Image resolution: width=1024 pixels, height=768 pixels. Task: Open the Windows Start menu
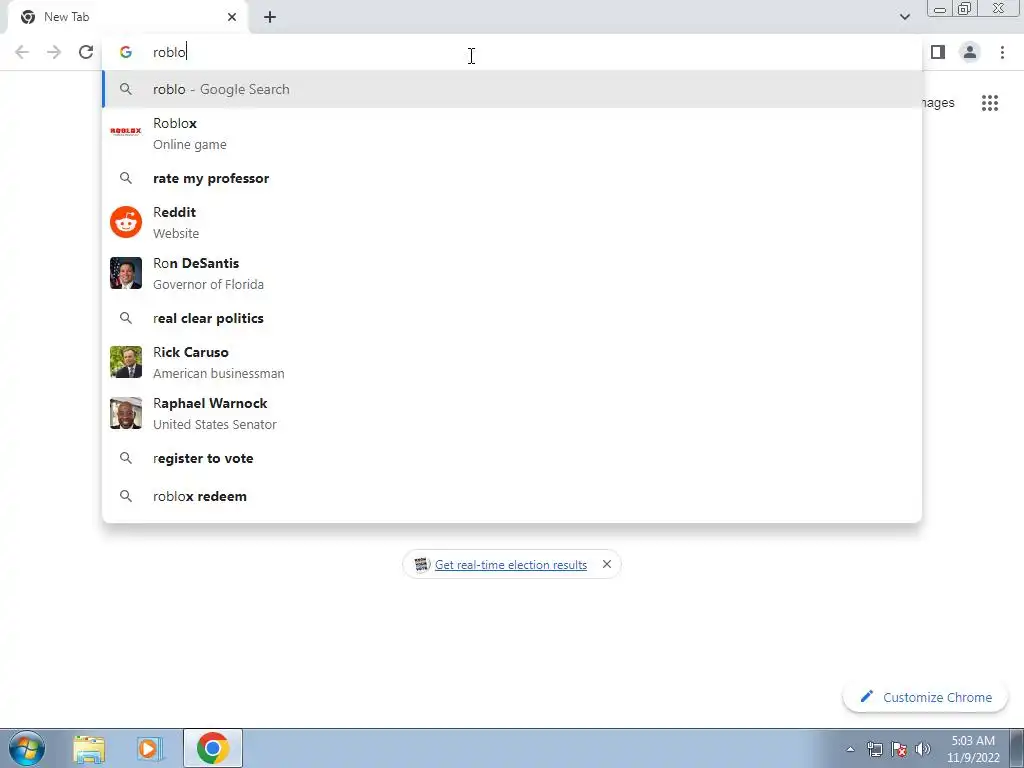27,748
